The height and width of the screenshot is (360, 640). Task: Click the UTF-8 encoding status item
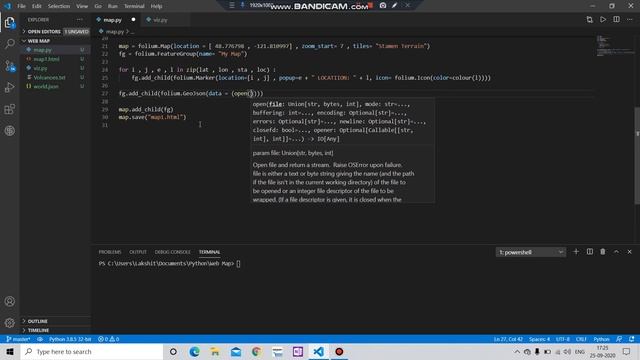(x=562, y=339)
